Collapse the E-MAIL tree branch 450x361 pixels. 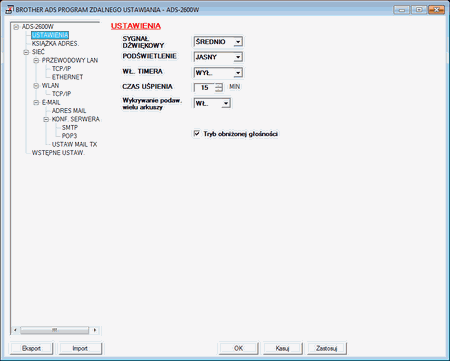tap(36, 103)
